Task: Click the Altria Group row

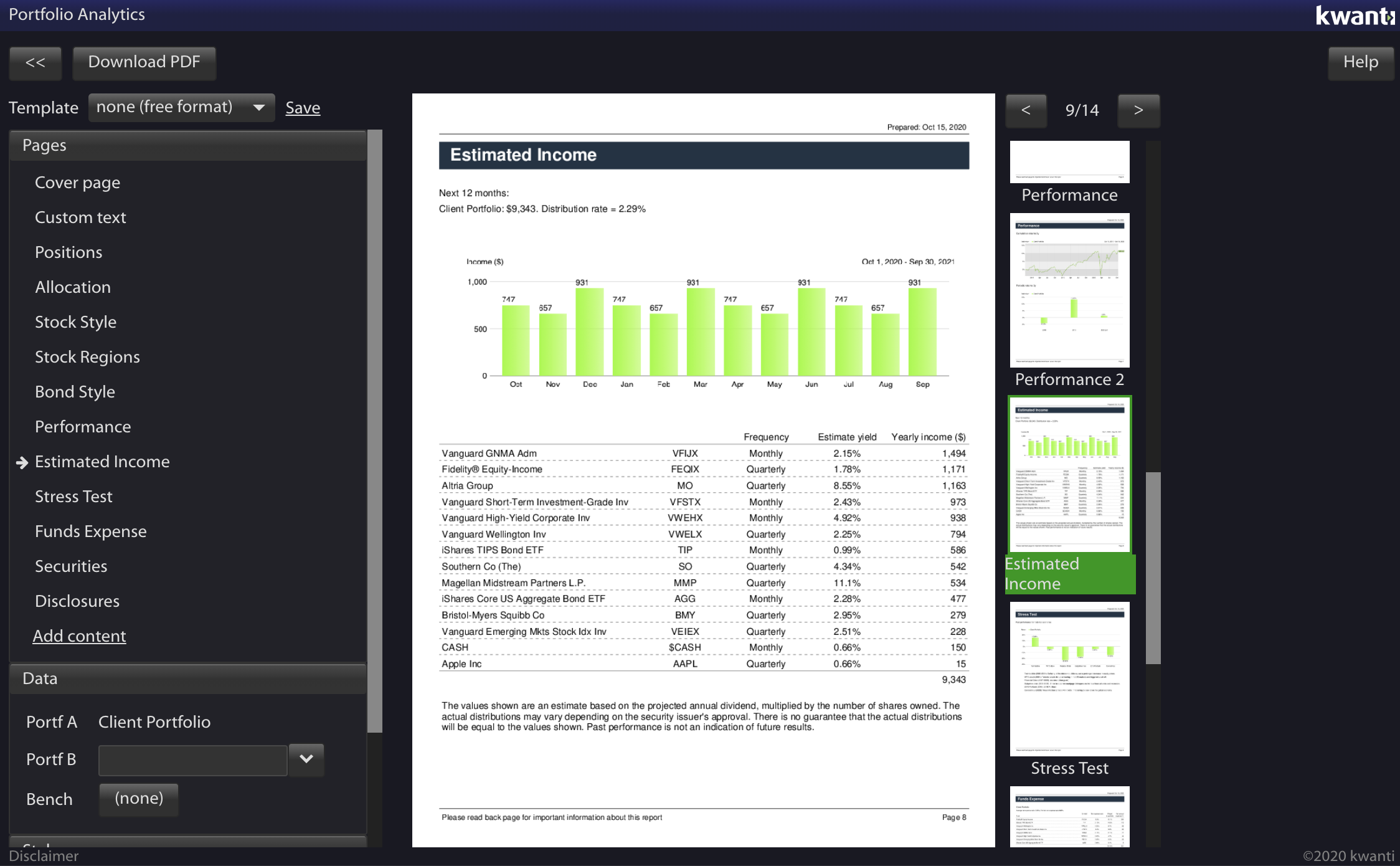Action: (704, 486)
